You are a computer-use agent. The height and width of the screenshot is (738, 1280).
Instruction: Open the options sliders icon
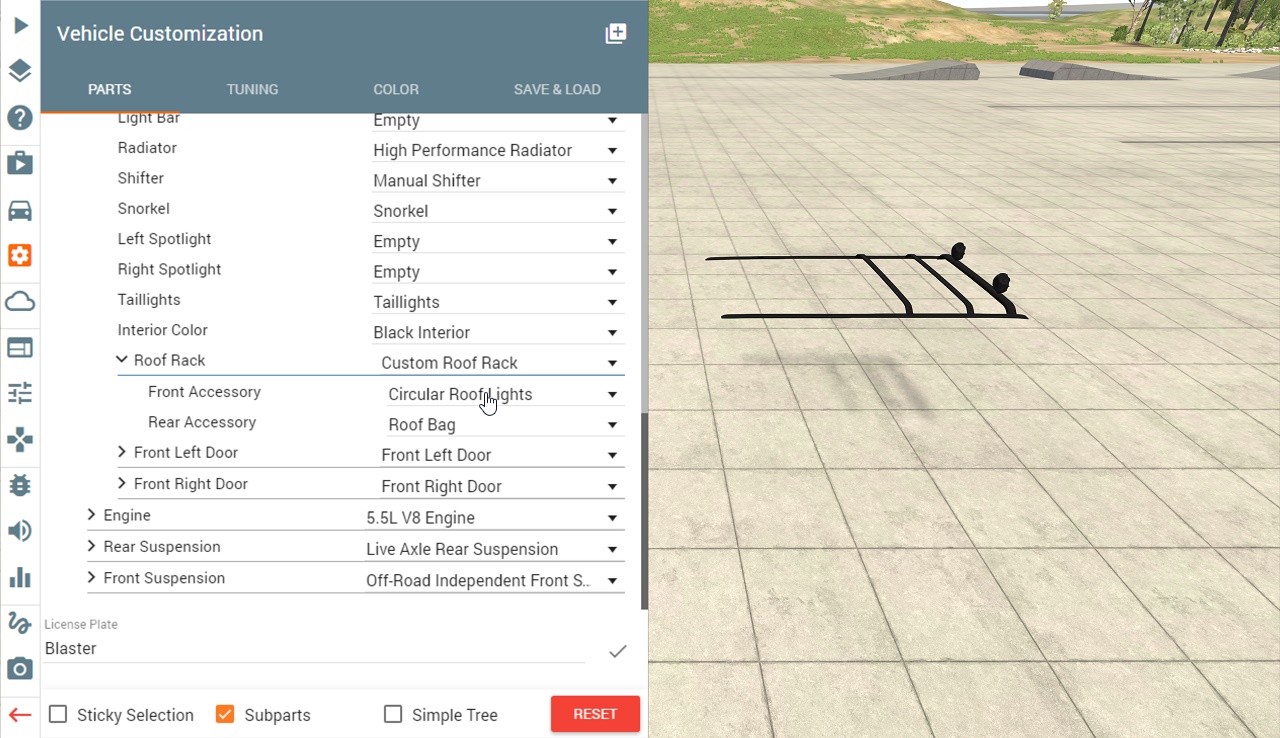click(20, 393)
